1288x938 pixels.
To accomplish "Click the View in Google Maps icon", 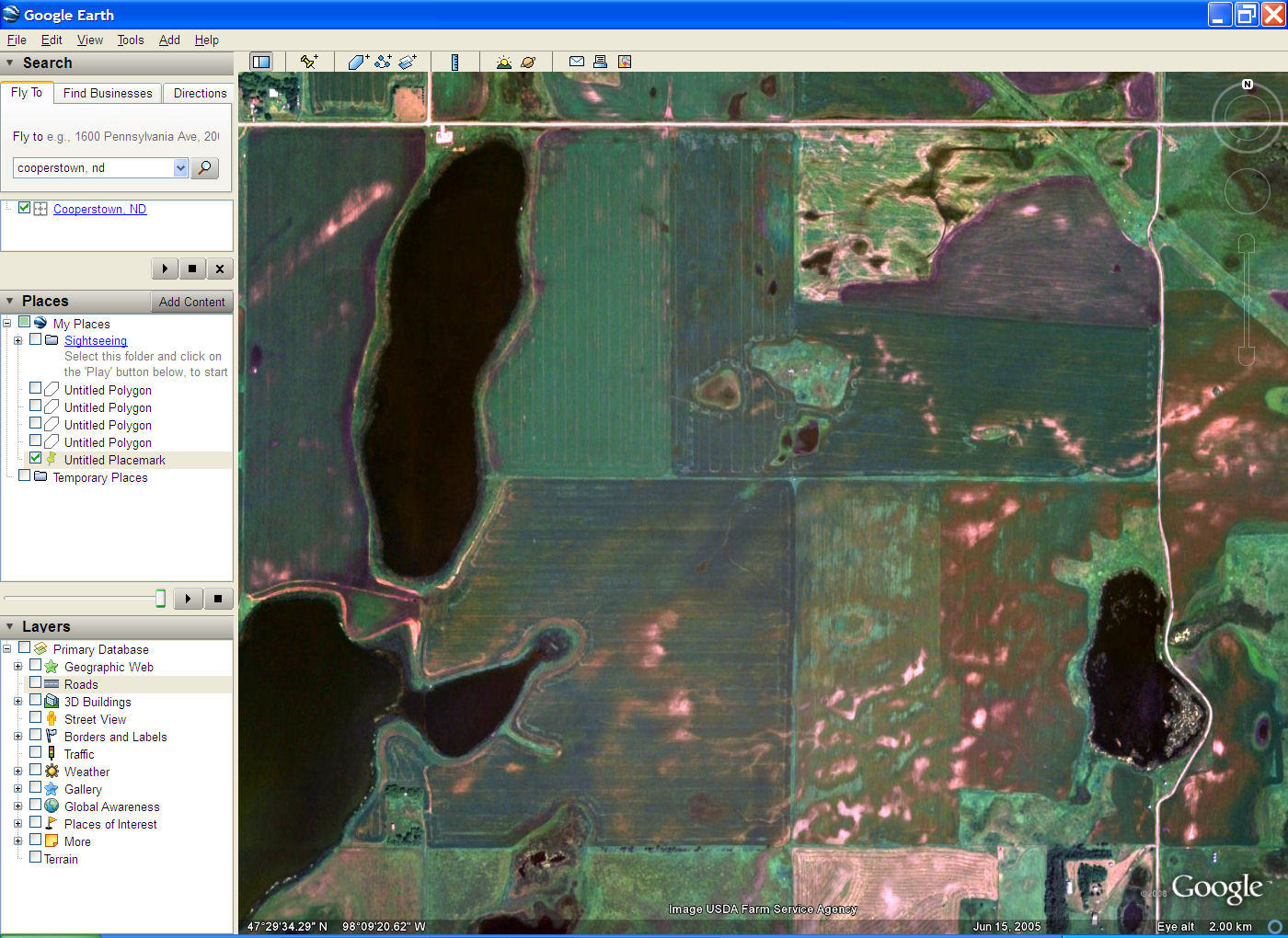I will click(x=625, y=62).
